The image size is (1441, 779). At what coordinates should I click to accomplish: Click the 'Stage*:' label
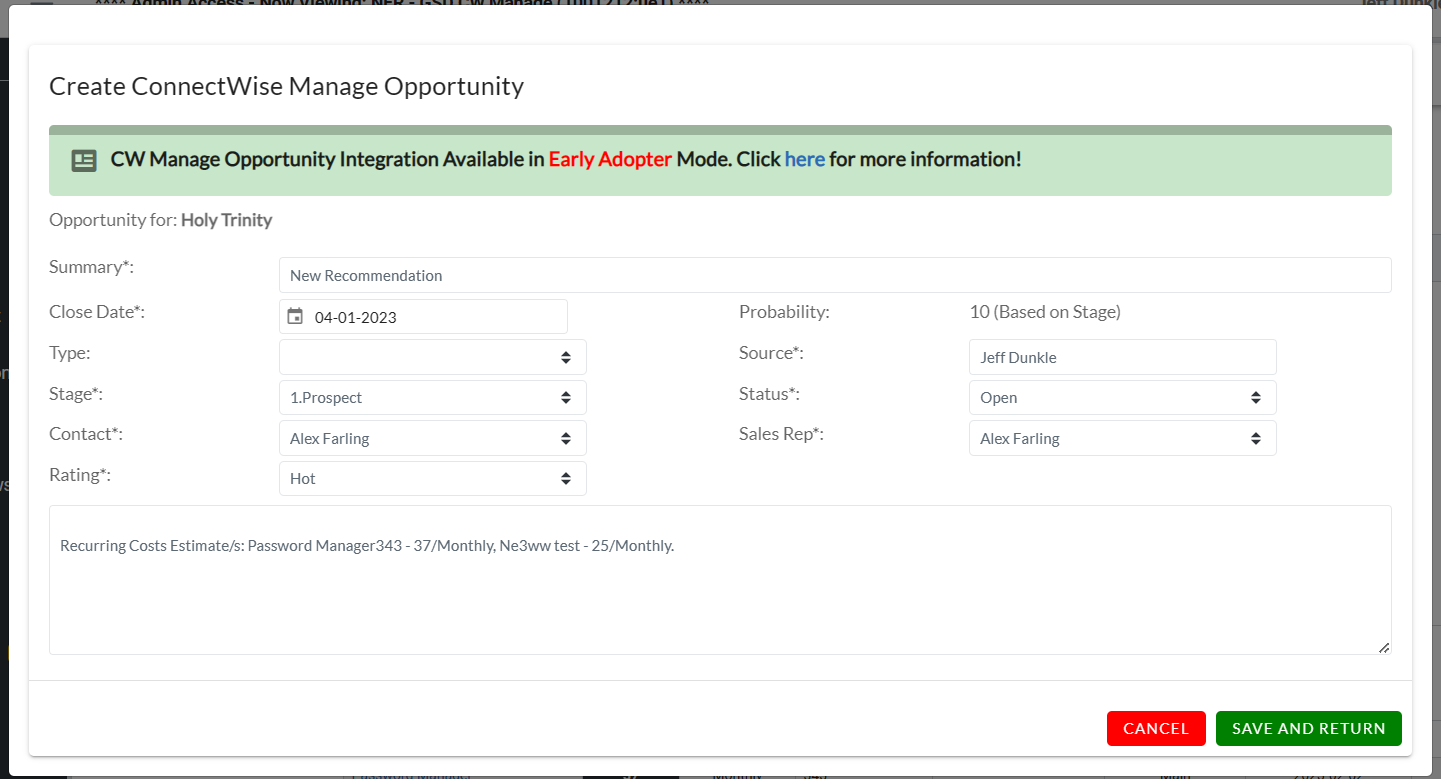76,394
